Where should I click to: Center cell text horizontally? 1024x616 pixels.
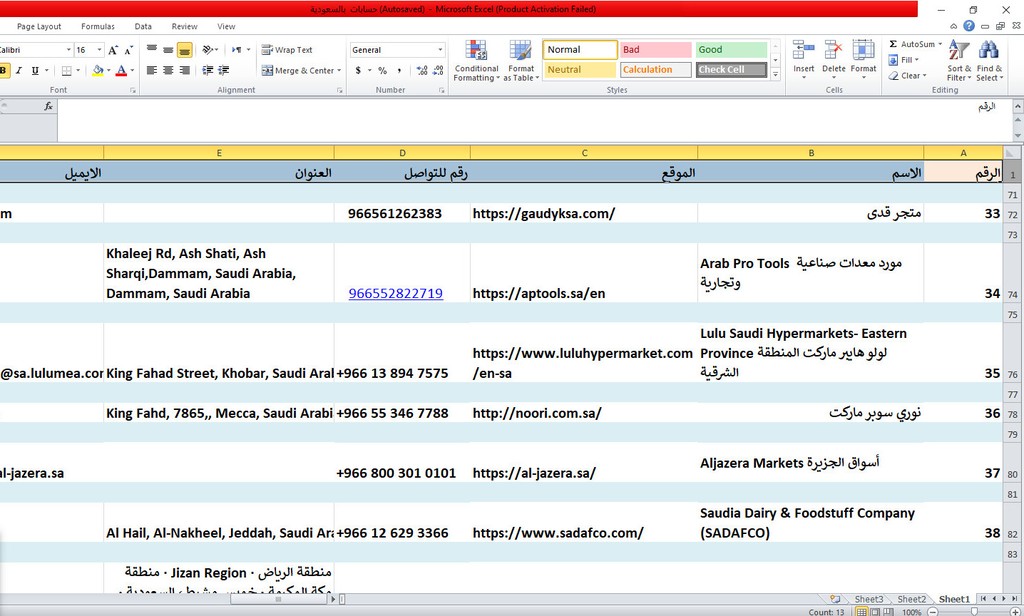tap(168, 71)
